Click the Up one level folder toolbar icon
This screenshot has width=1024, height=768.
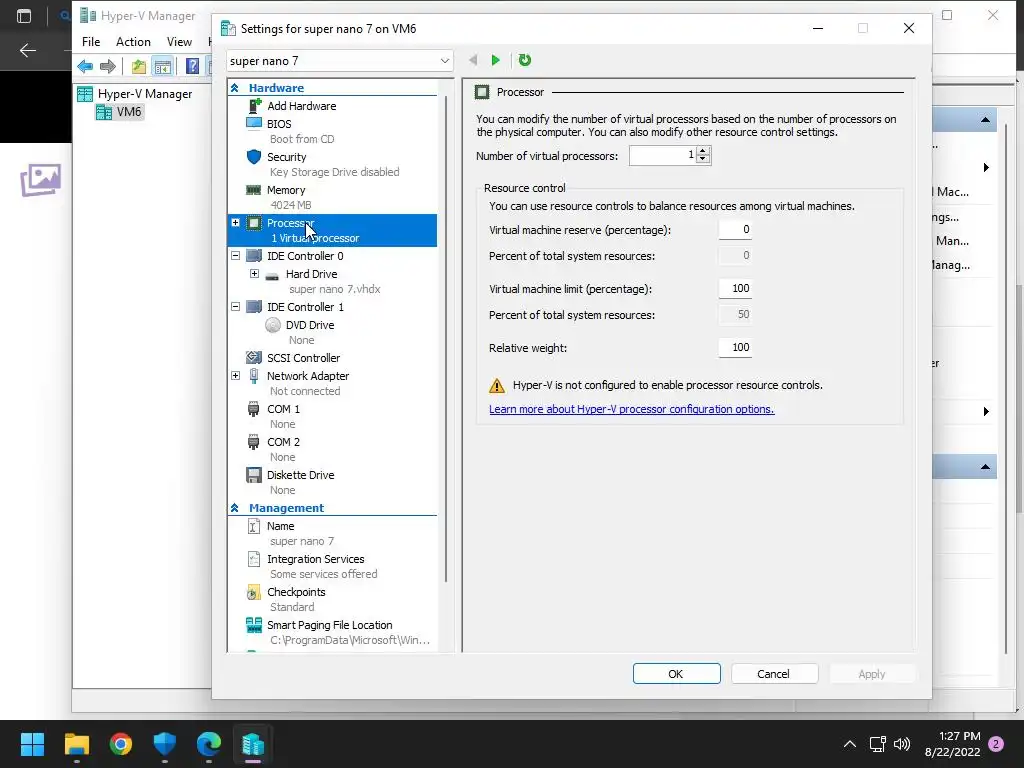tap(138, 66)
